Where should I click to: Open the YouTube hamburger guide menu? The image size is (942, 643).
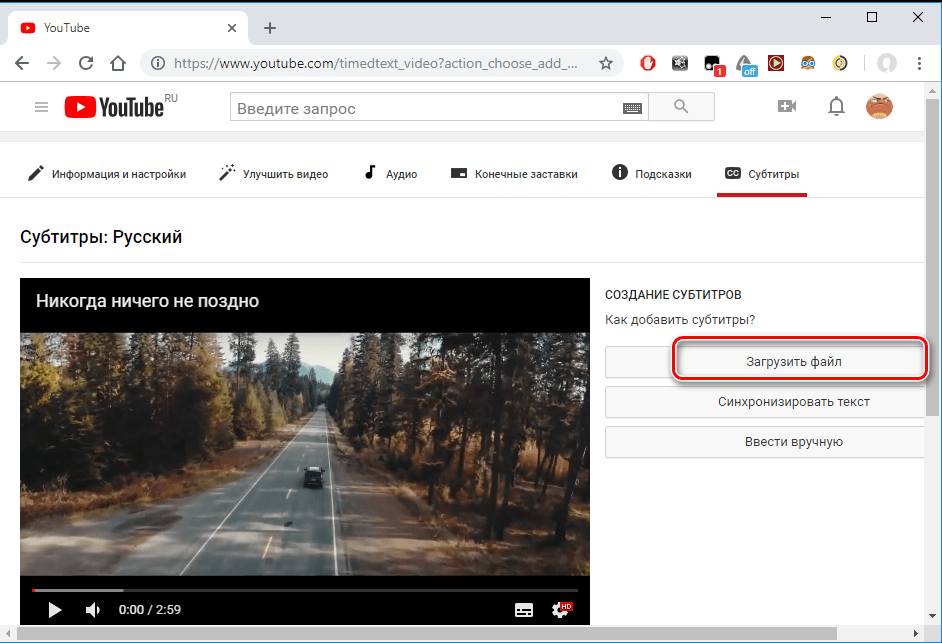(41, 107)
